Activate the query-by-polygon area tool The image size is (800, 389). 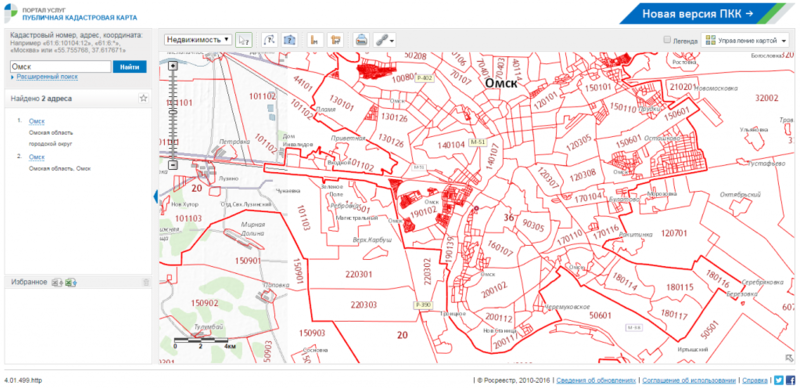289,40
